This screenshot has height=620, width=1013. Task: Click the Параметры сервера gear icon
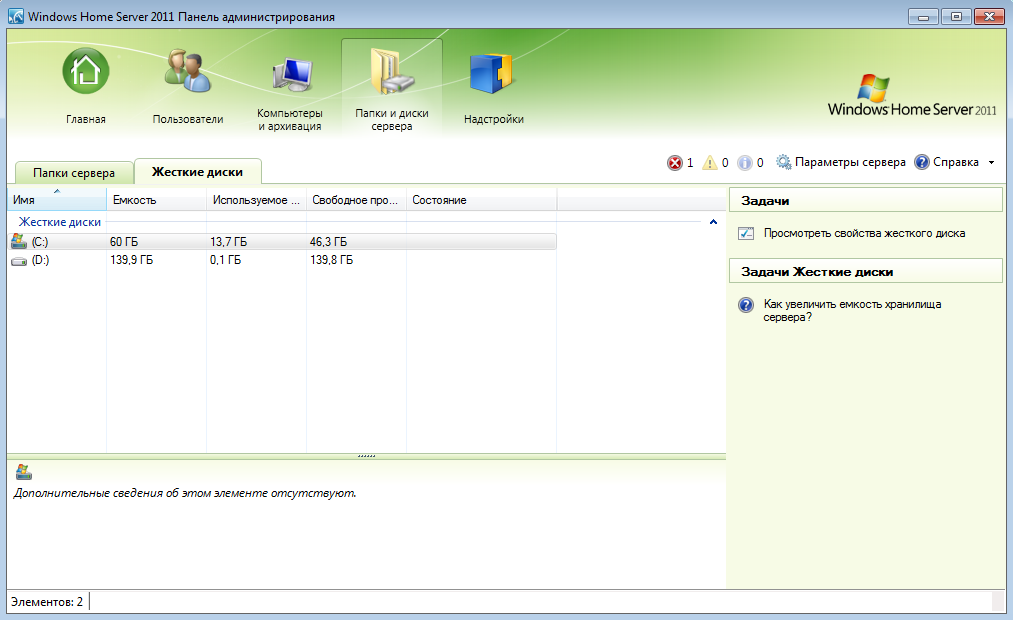pos(783,162)
